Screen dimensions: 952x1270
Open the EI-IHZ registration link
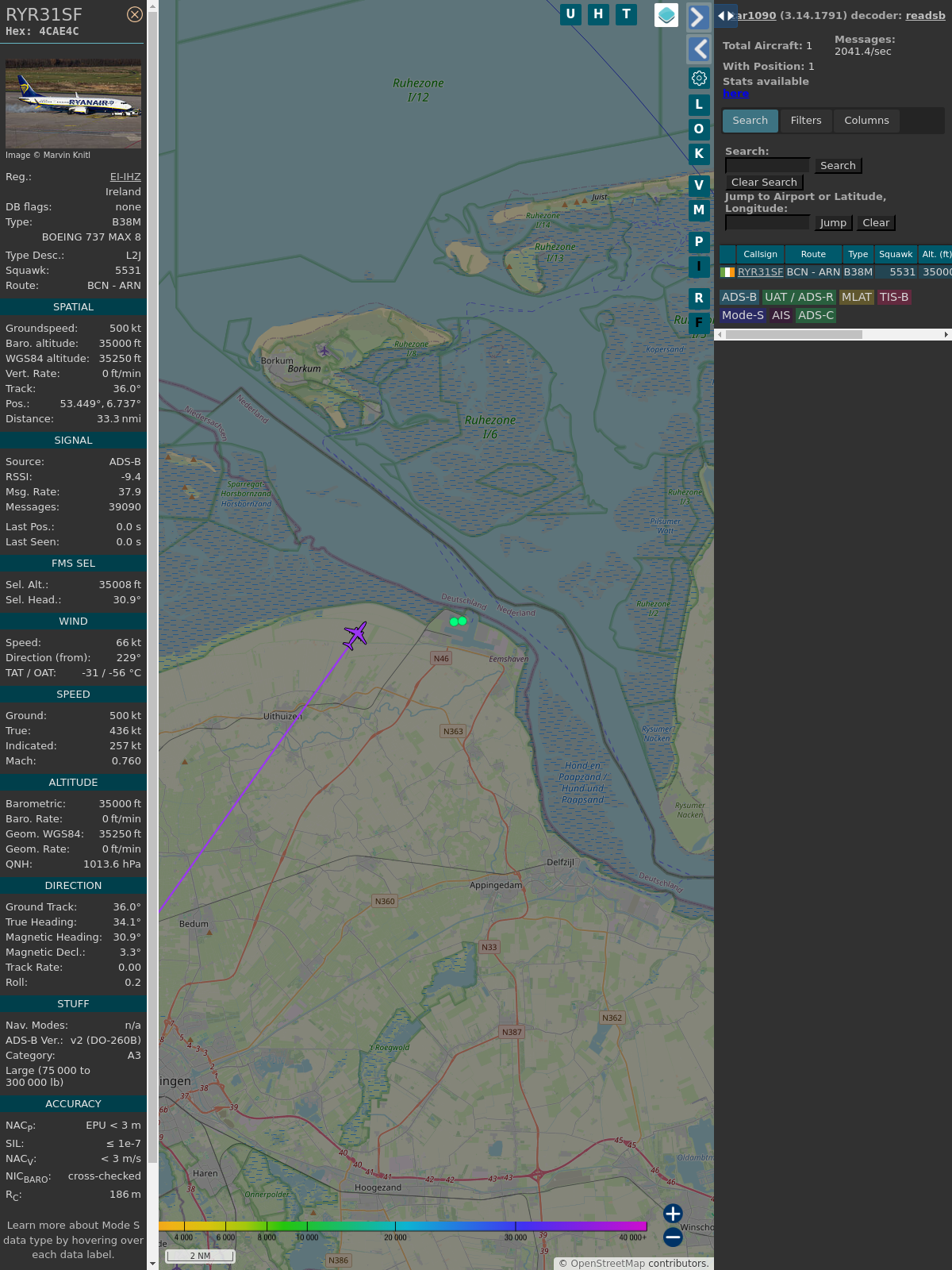pyautogui.click(x=125, y=177)
